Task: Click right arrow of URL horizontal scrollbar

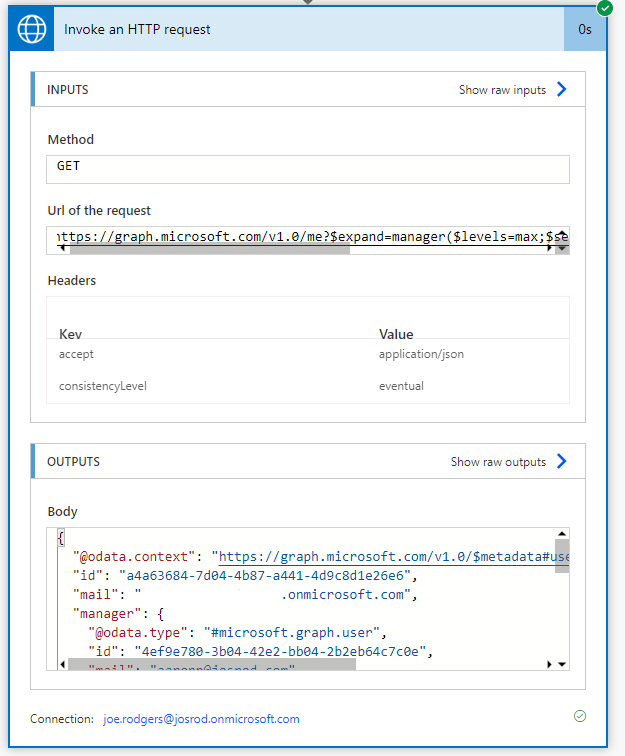Action: [549, 248]
